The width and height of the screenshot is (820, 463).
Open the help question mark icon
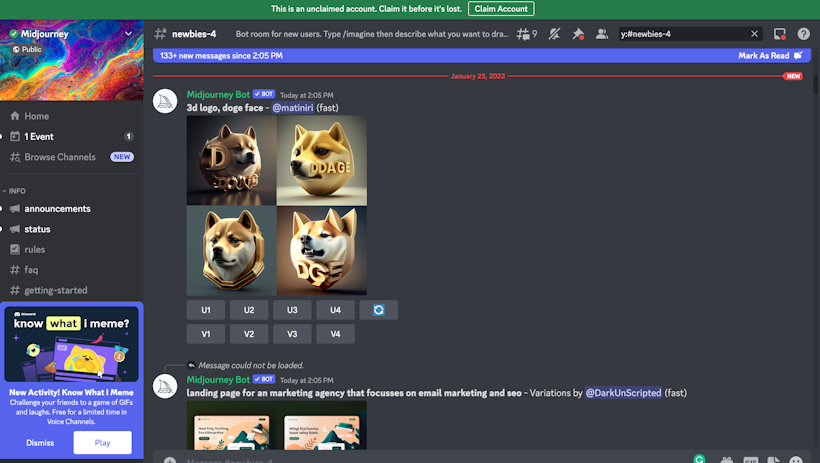tap(803, 34)
